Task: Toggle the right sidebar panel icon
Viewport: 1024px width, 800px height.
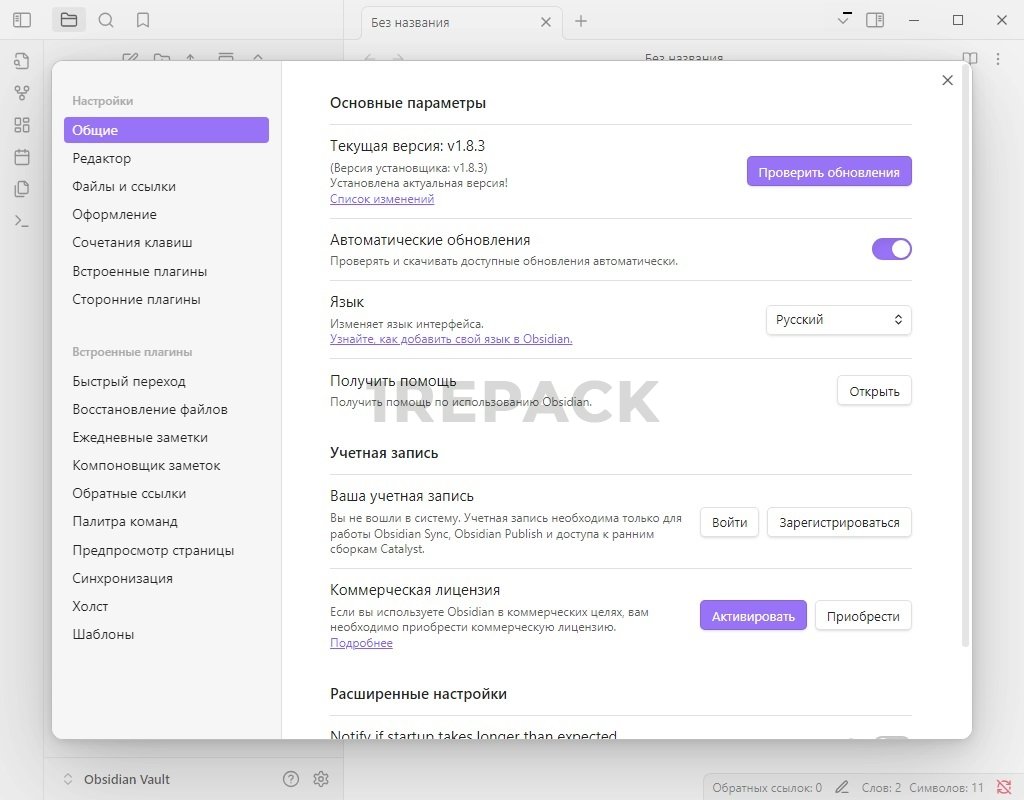Action: (x=875, y=20)
